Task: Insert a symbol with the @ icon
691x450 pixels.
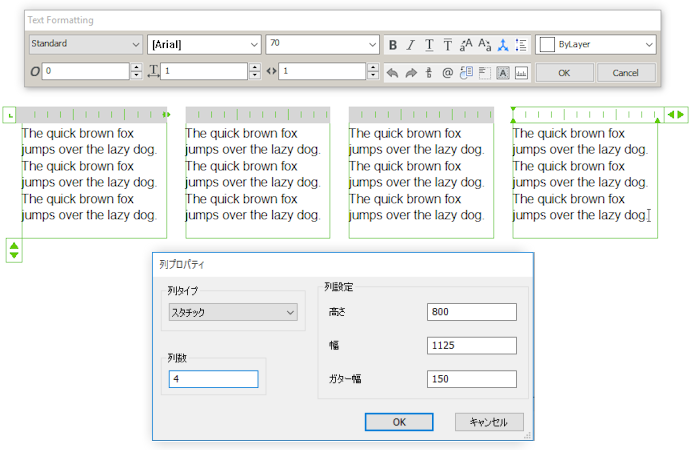Action: coord(447,73)
